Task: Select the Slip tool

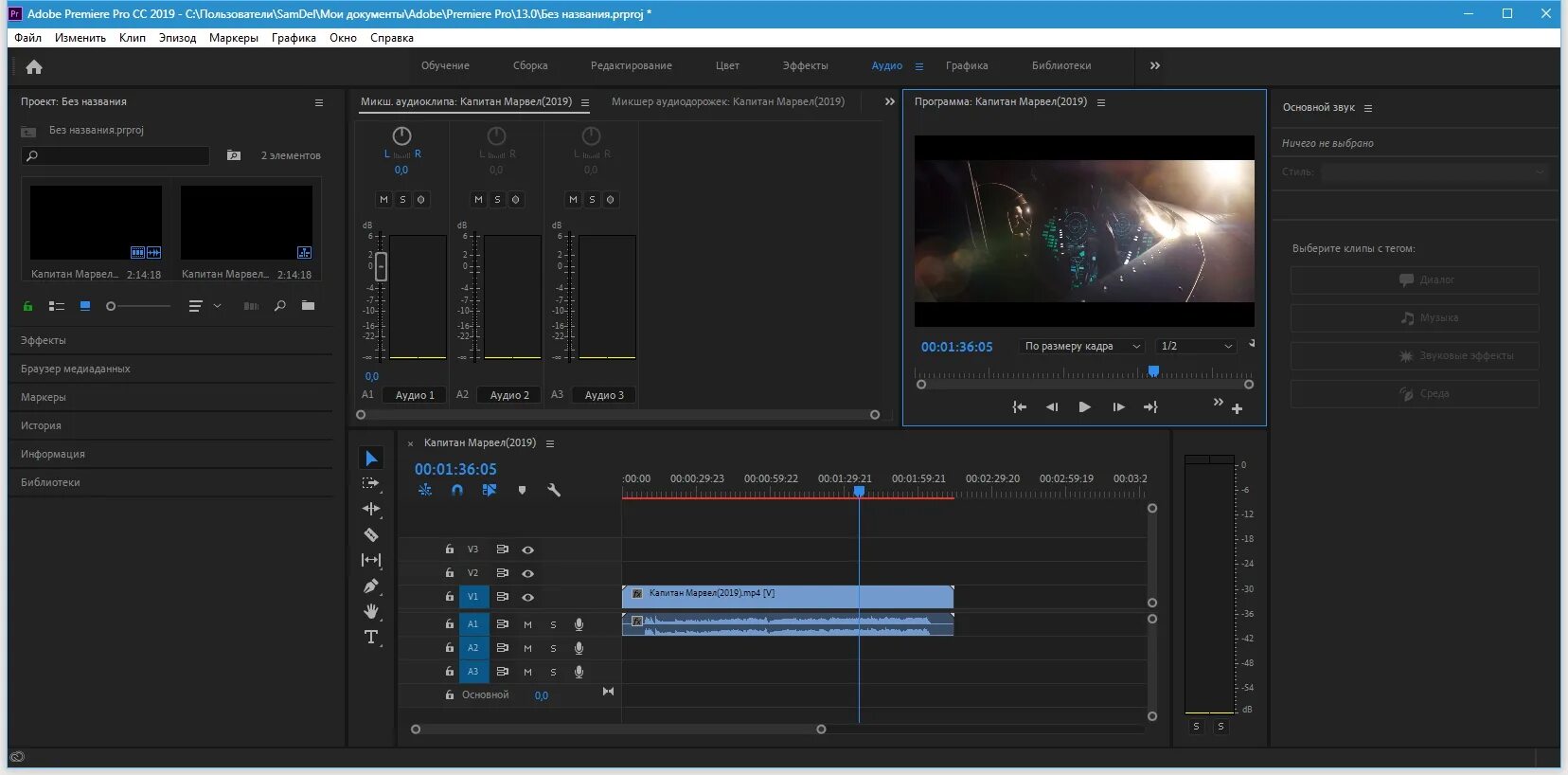Action: tap(371, 560)
